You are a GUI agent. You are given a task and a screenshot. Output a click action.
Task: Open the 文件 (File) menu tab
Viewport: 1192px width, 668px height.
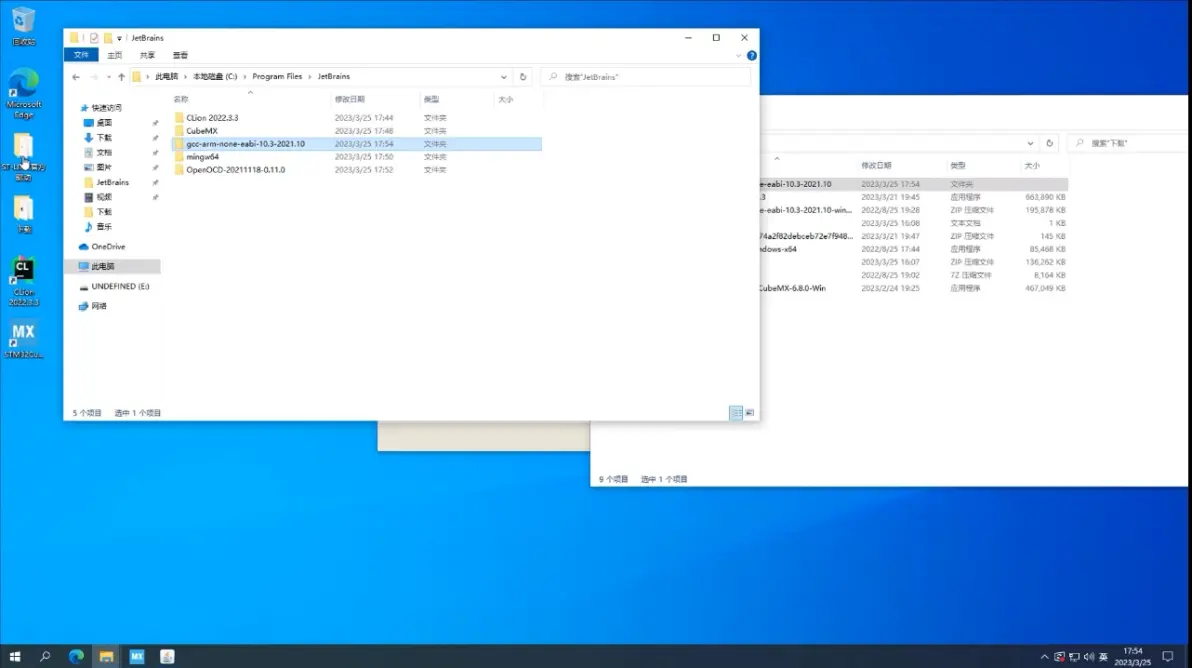click(x=81, y=55)
